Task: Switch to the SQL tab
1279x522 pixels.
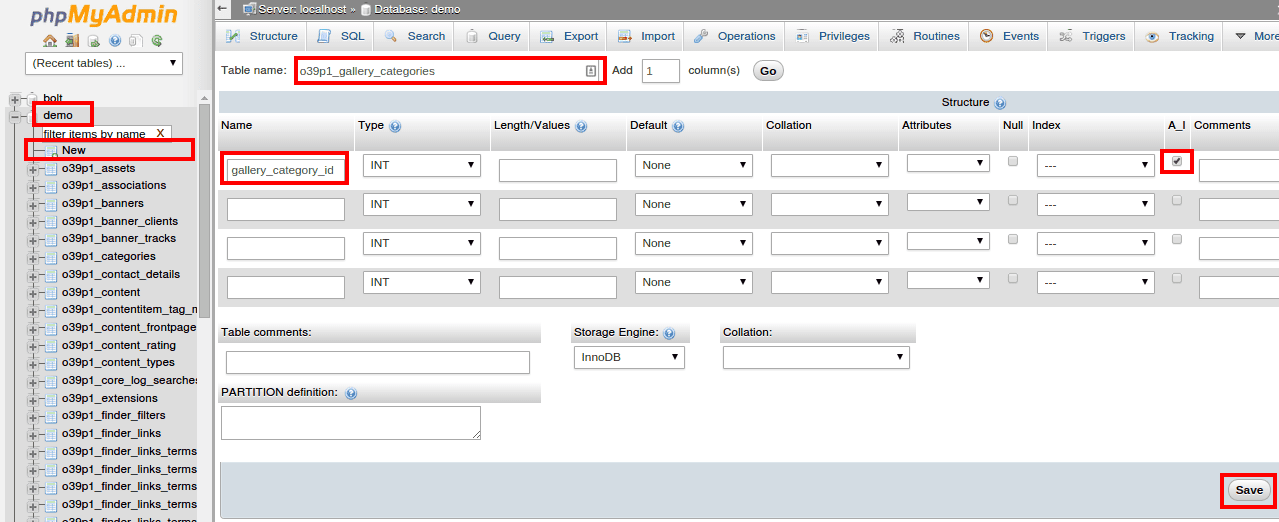Action: tap(340, 36)
